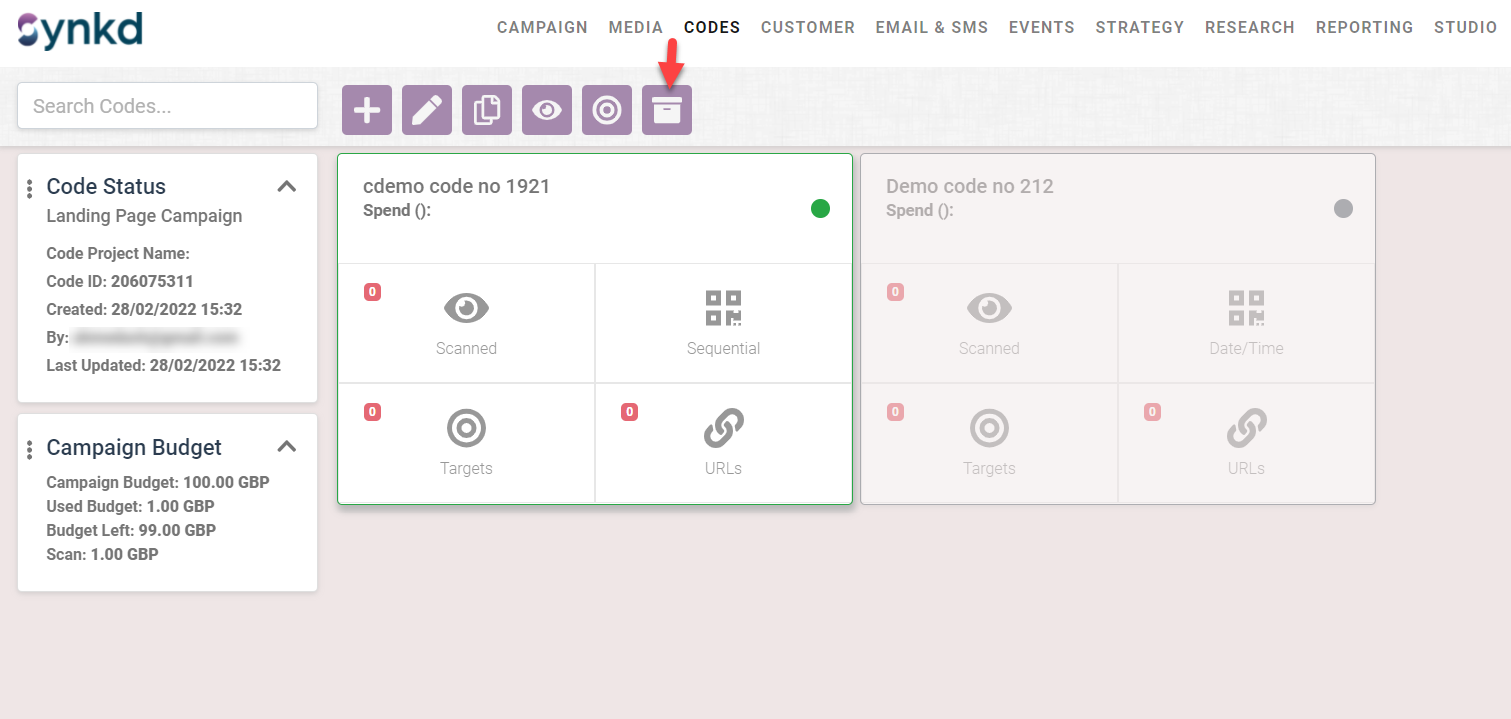Click grey status dot on Demo code 212

1343,209
